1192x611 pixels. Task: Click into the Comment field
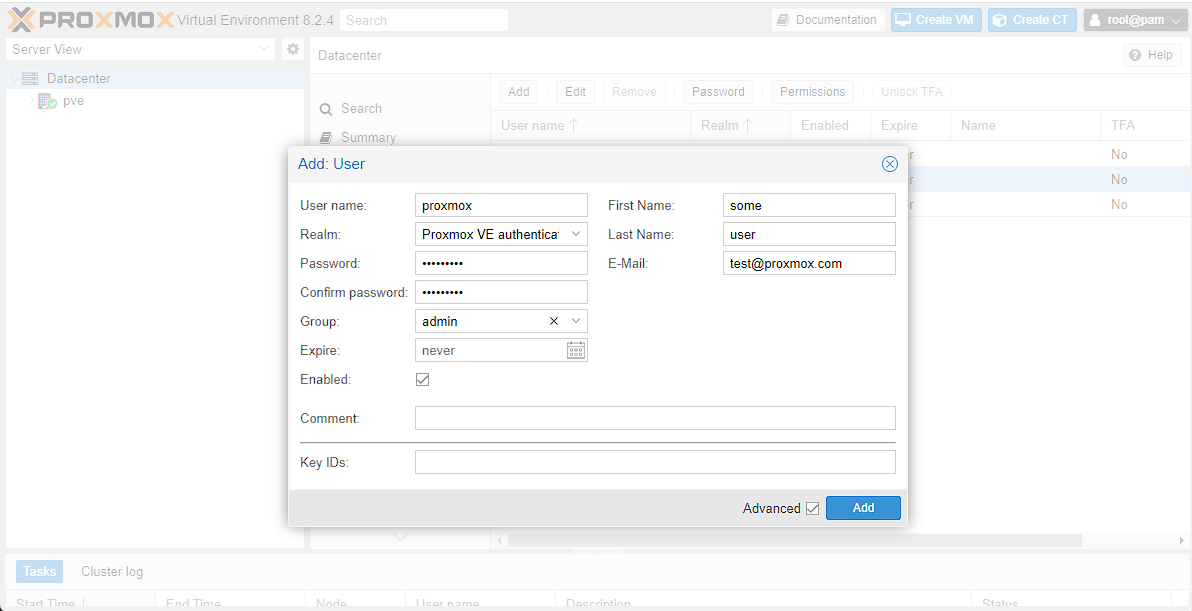point(655,418)
